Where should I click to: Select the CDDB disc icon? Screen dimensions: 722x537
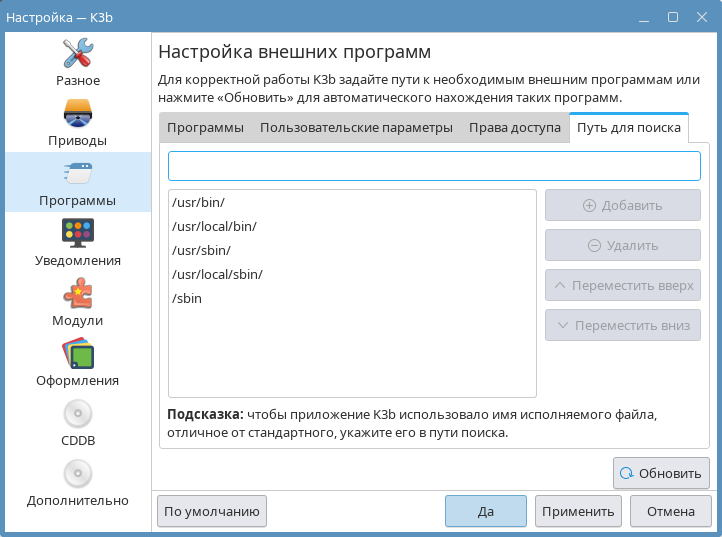click(78, 412)
